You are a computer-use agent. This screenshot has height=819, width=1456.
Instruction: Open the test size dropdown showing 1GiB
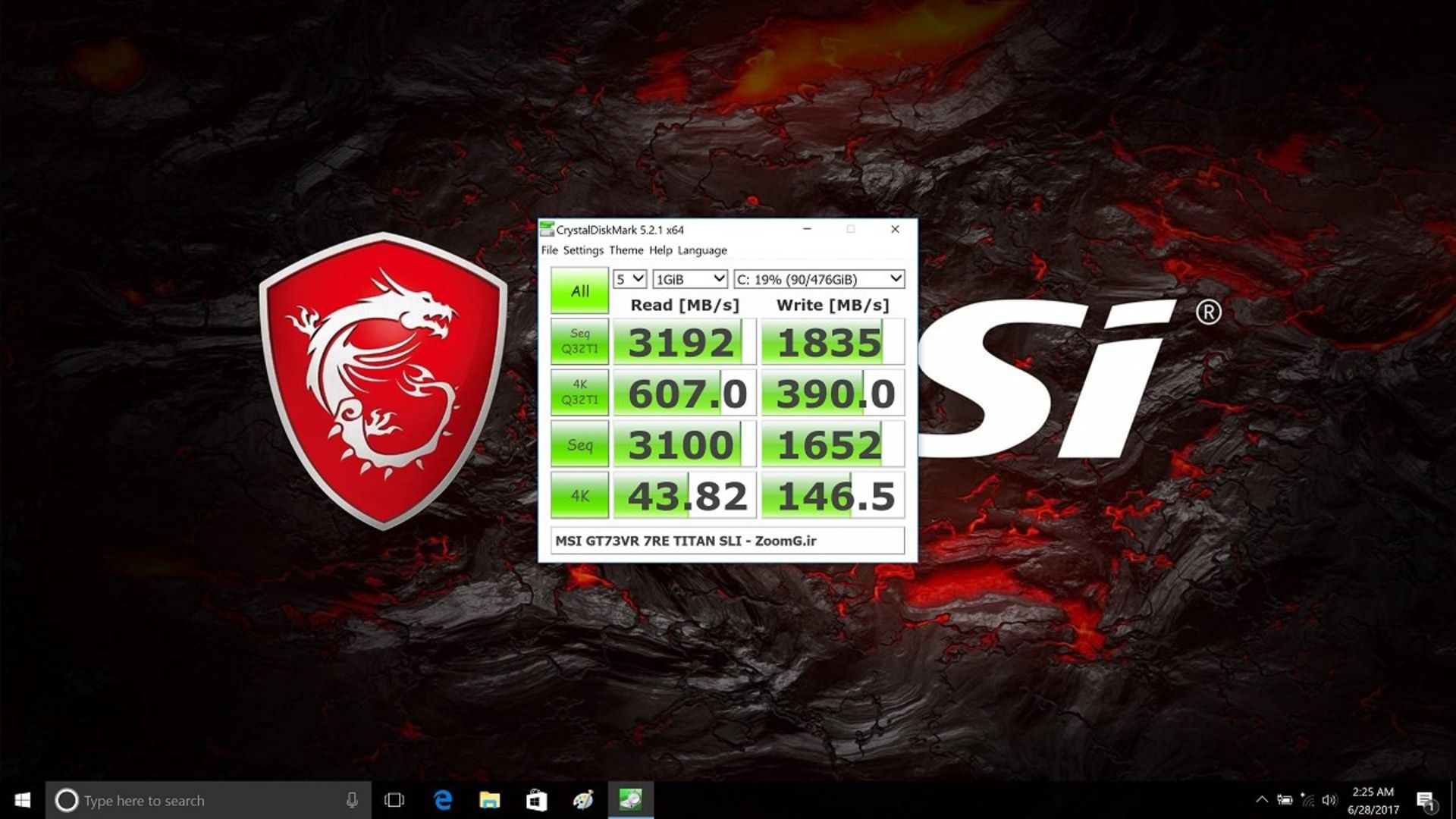690,279
